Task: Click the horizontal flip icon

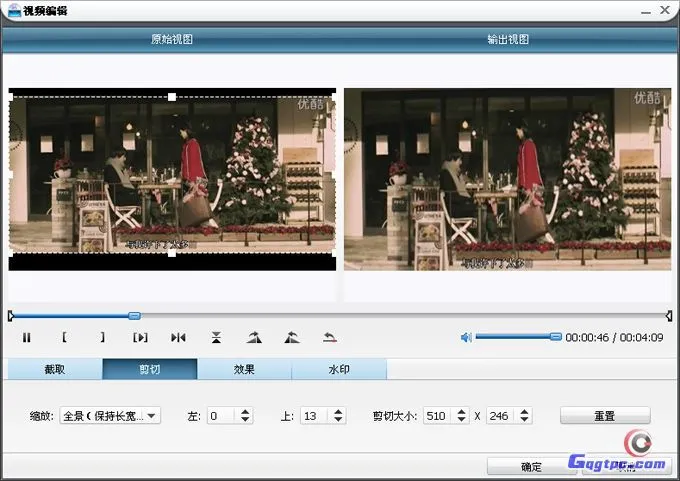Action: [x=178, y=338]
